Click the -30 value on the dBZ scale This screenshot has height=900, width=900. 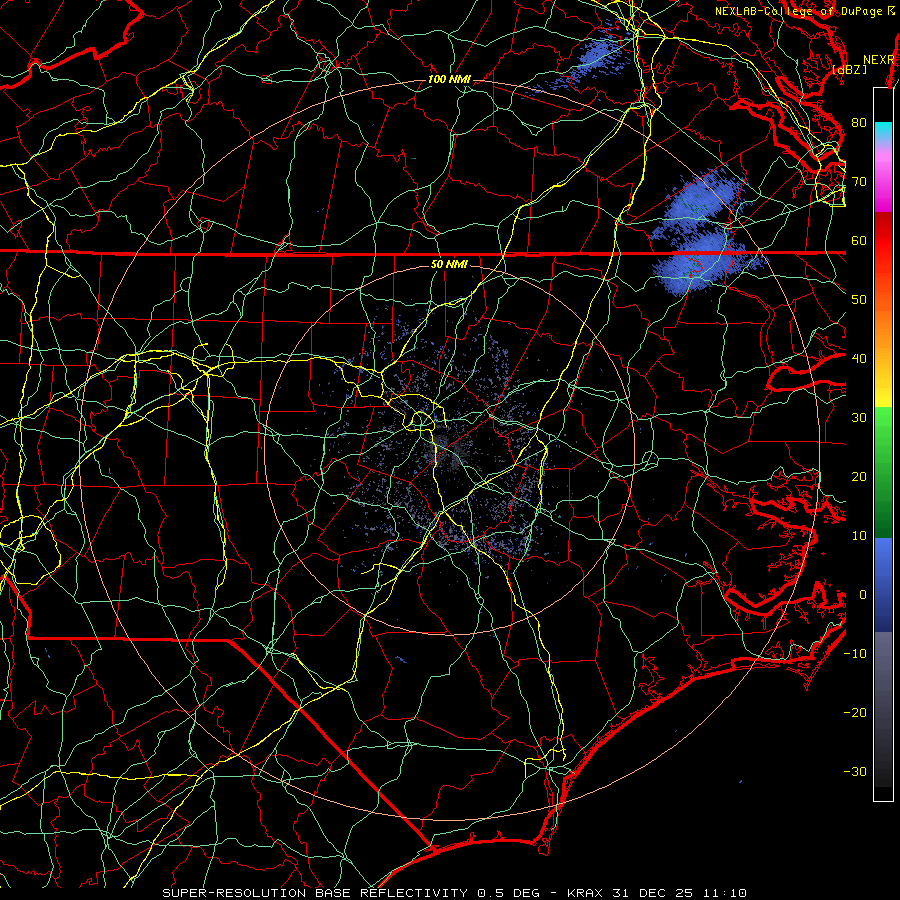tap(855, 772)
